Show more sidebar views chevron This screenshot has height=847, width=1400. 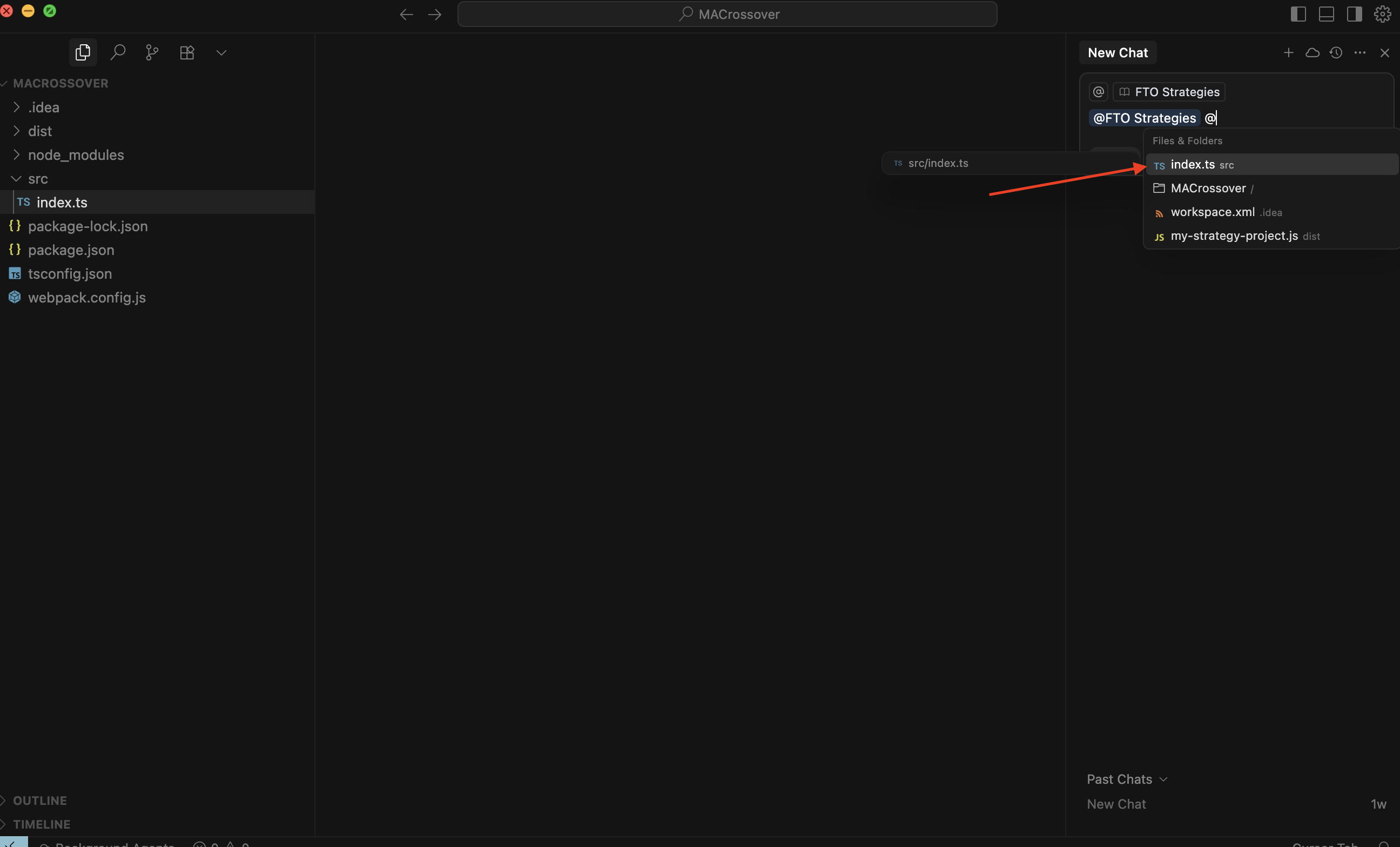point(221,52)
